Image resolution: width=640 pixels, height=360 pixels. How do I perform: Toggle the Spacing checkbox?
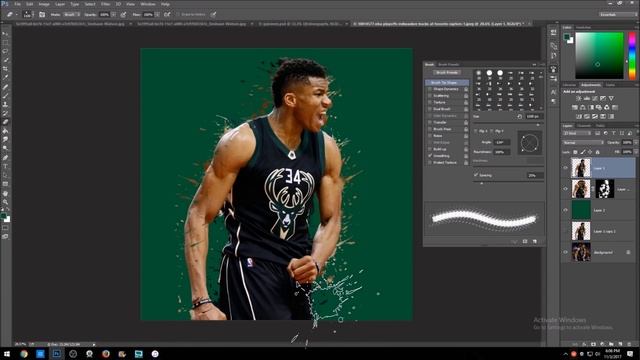tap(476, 175)
